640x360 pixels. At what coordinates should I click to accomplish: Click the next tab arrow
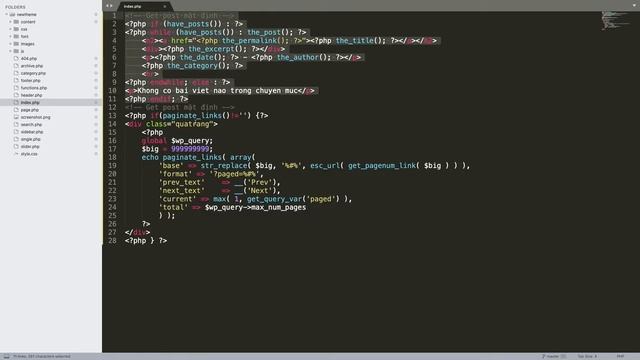111,6
